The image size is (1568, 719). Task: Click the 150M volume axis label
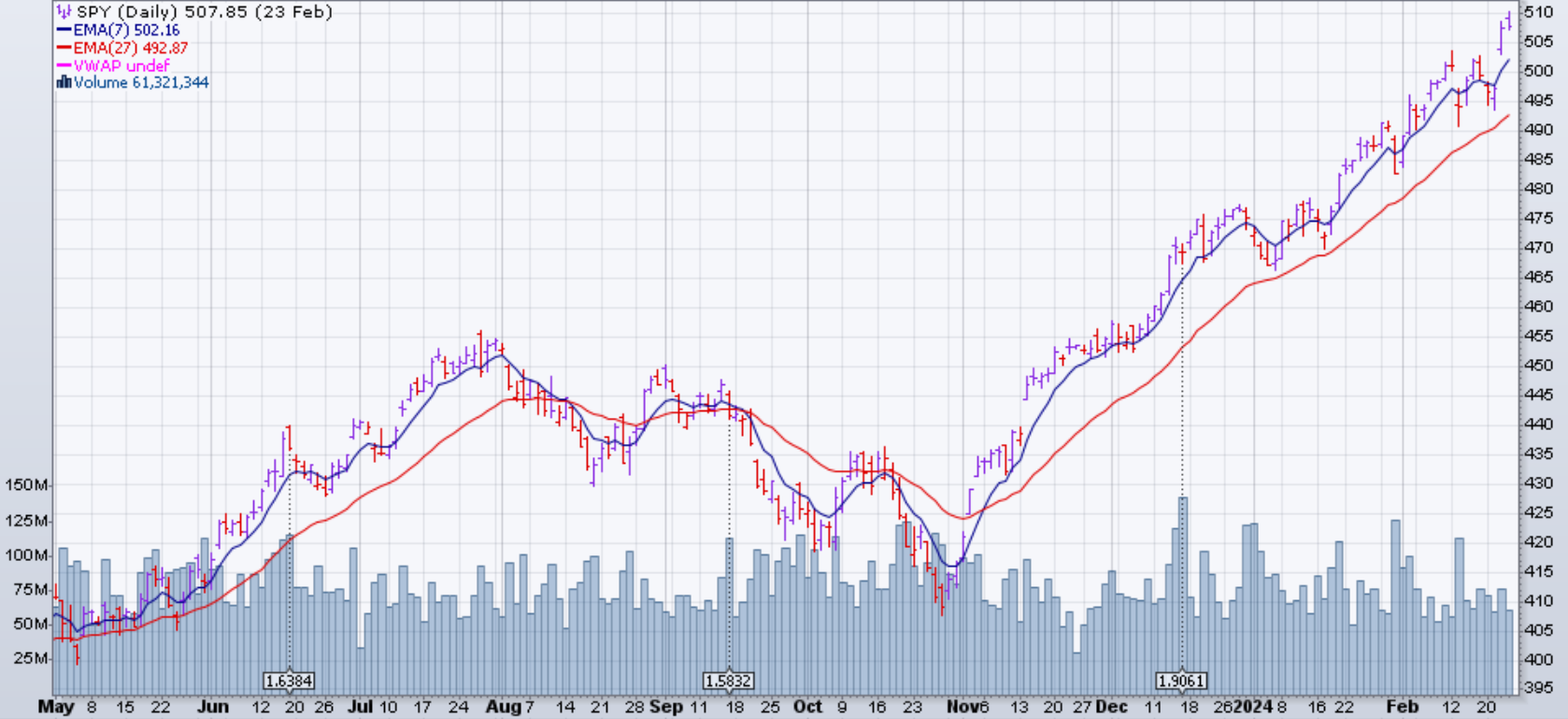pyautogui.click(x=26, y=485)
